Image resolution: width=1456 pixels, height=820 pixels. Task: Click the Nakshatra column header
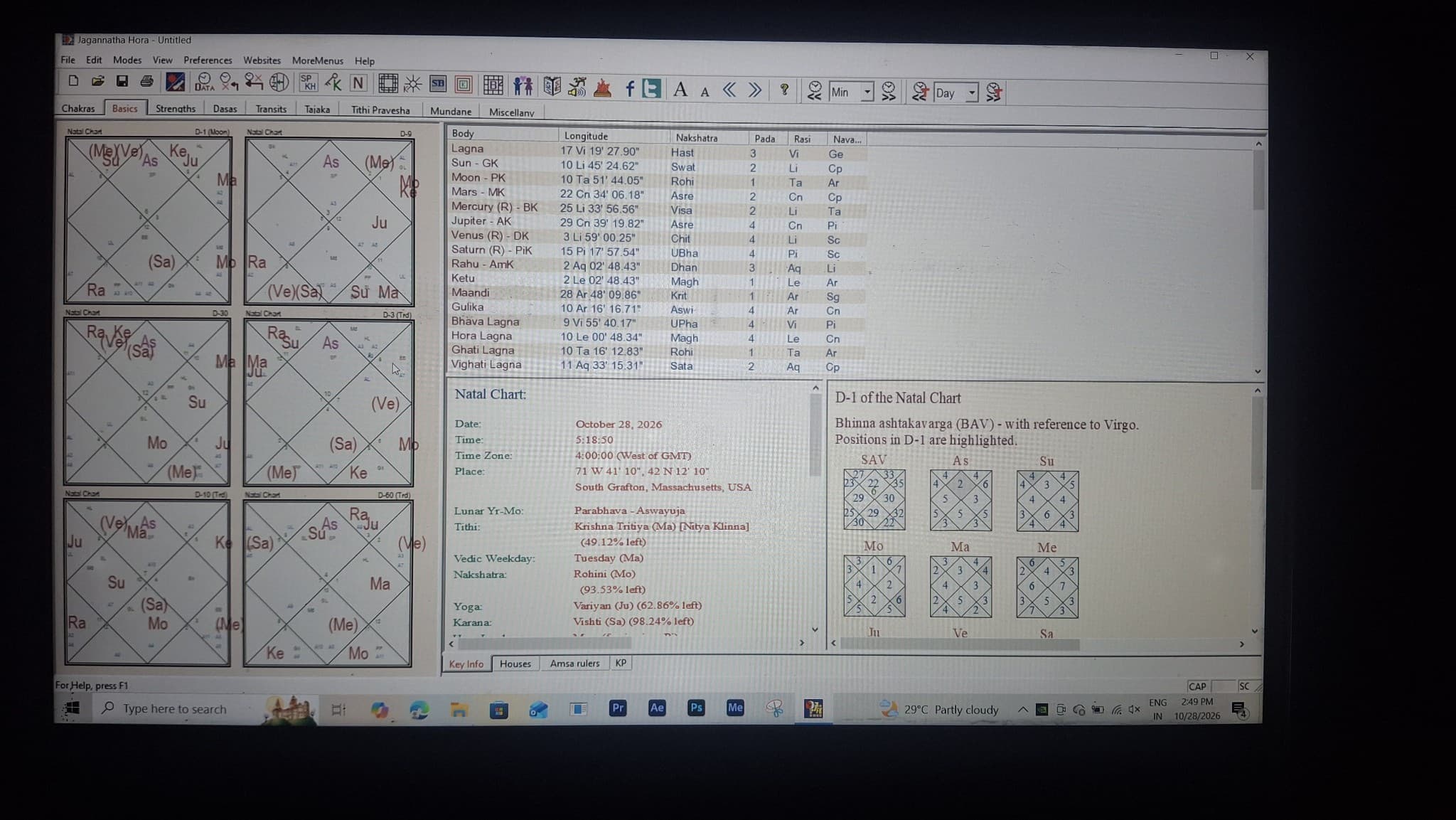tap(709, 138)
